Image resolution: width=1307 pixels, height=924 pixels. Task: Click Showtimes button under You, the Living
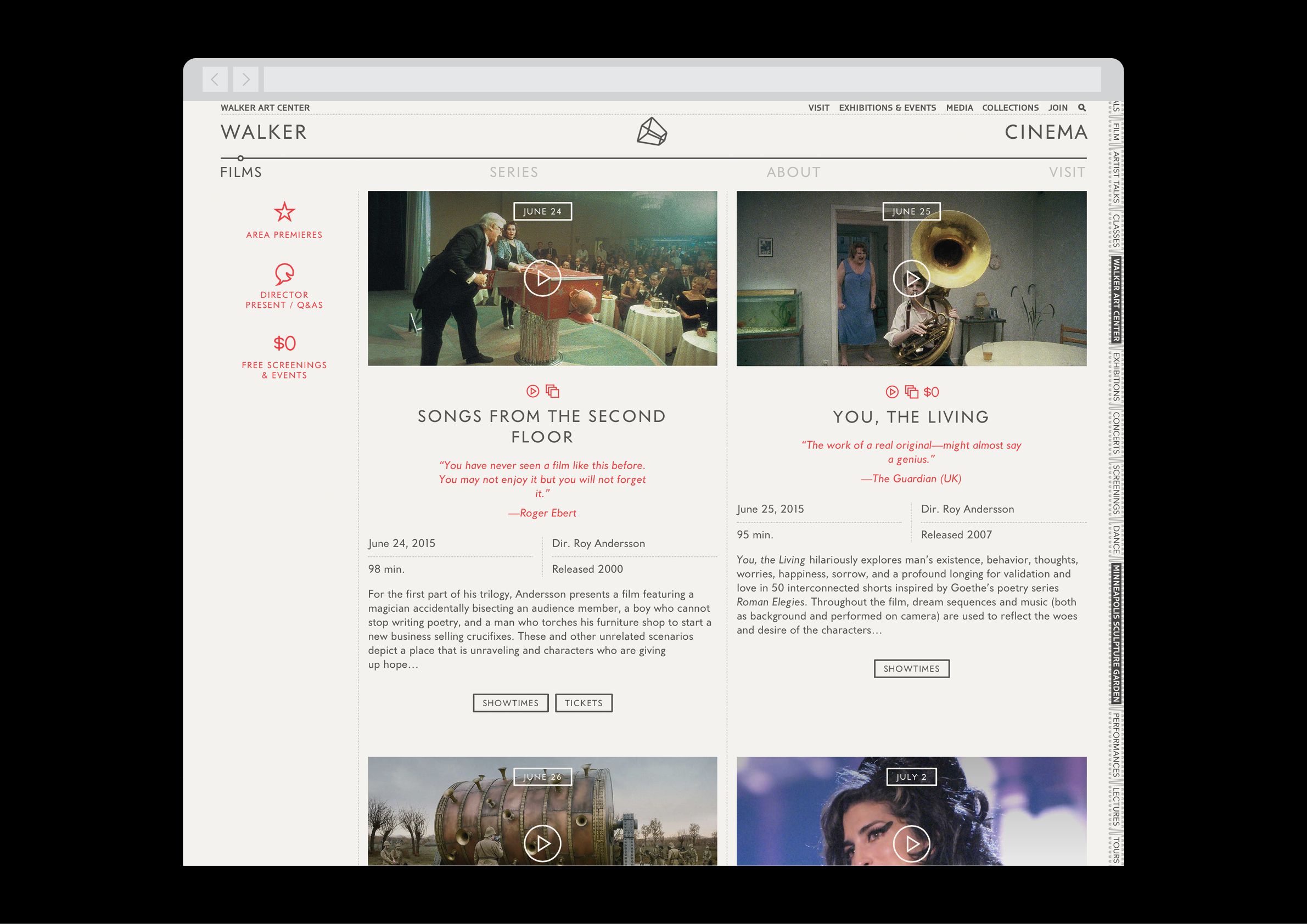[x=911, y=668]
